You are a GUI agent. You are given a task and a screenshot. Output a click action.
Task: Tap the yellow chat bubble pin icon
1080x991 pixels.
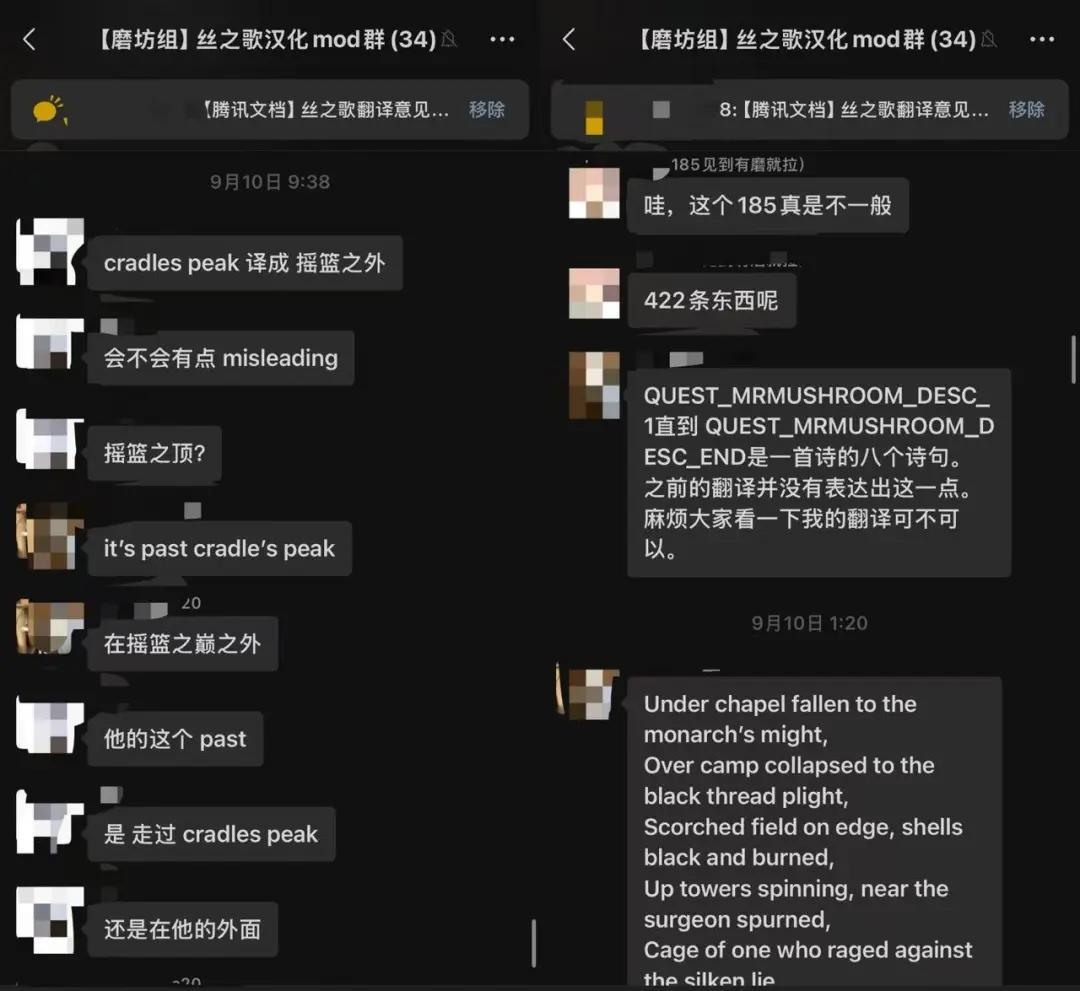pos(50,110)
